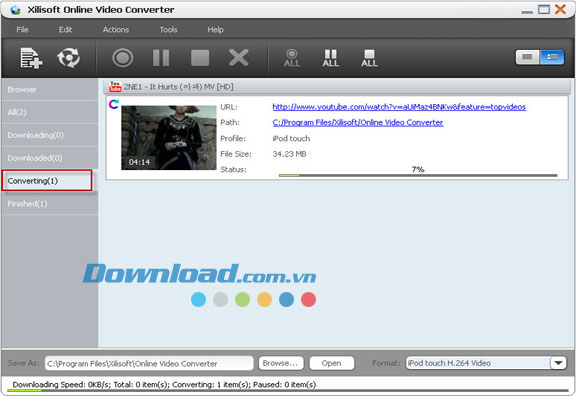The image size is (576, 396).
Task: Click the video thumbnail showing 04:14
Action: point(169,138)
